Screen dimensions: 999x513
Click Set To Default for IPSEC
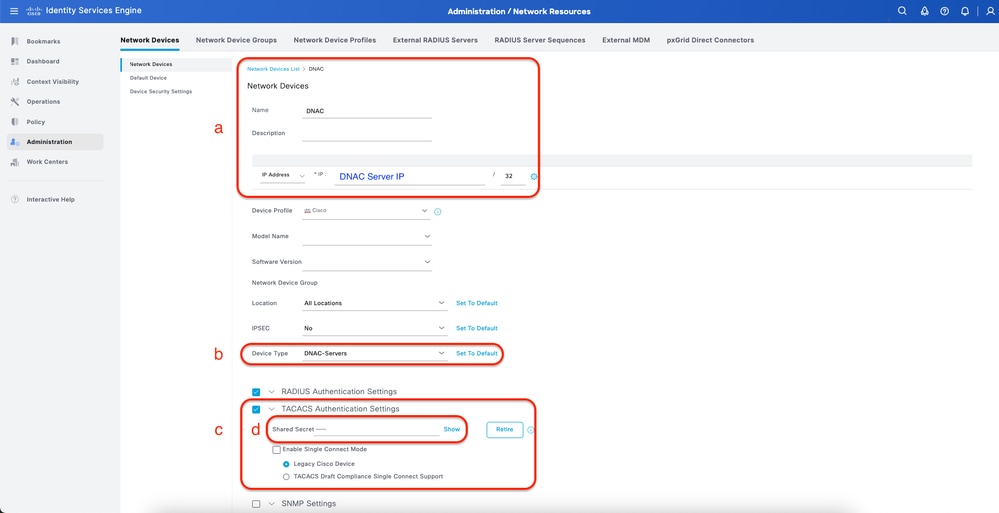tap(477, 328)
